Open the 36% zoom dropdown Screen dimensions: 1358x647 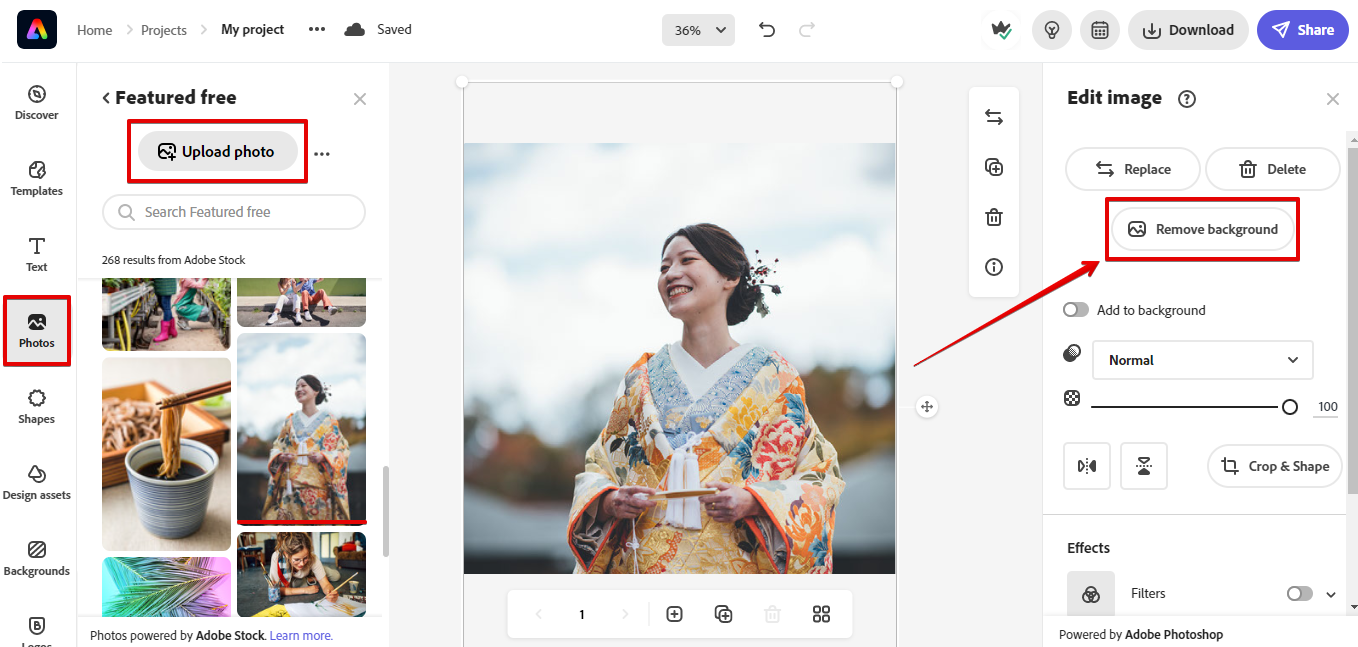point(698,30)
